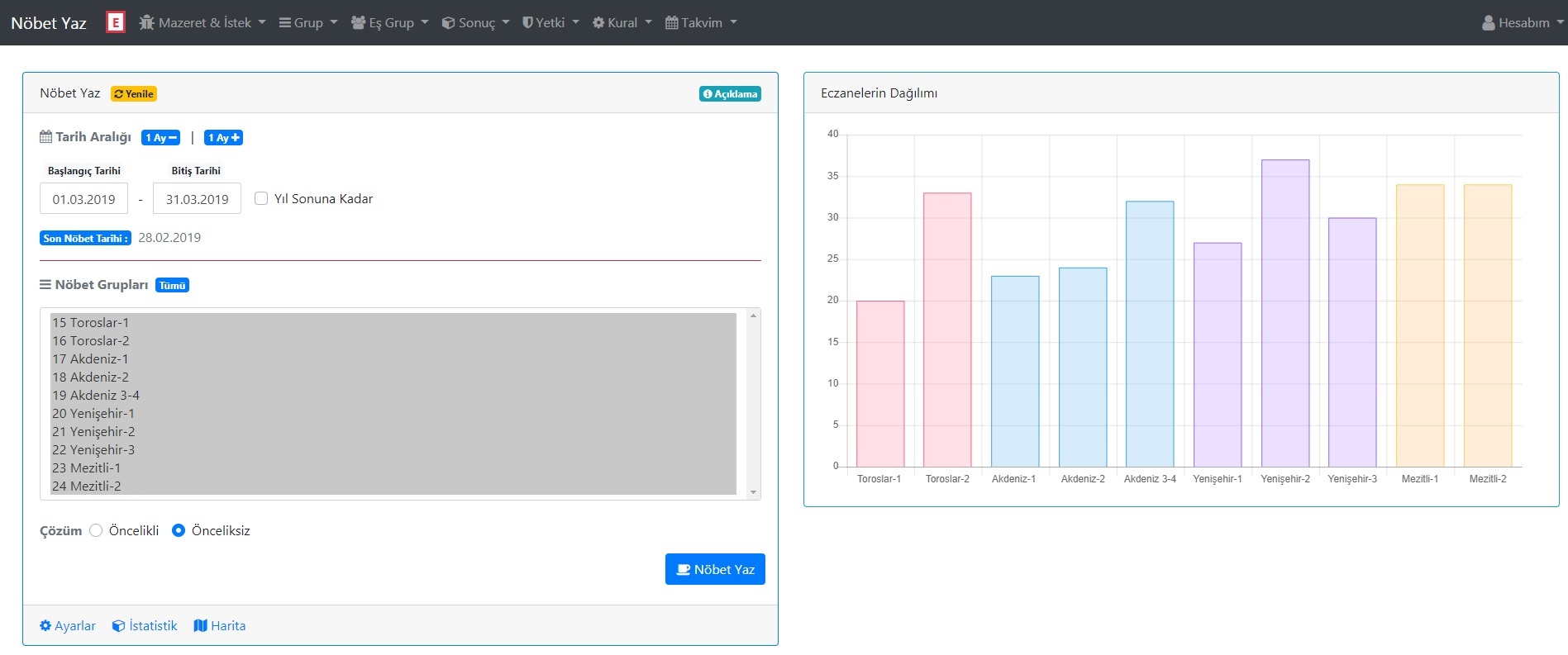Click the Başlangıç Tarihi date field
Viewport: 1568px width, 655px height.
pyautogui.click(x=84, y=199)
